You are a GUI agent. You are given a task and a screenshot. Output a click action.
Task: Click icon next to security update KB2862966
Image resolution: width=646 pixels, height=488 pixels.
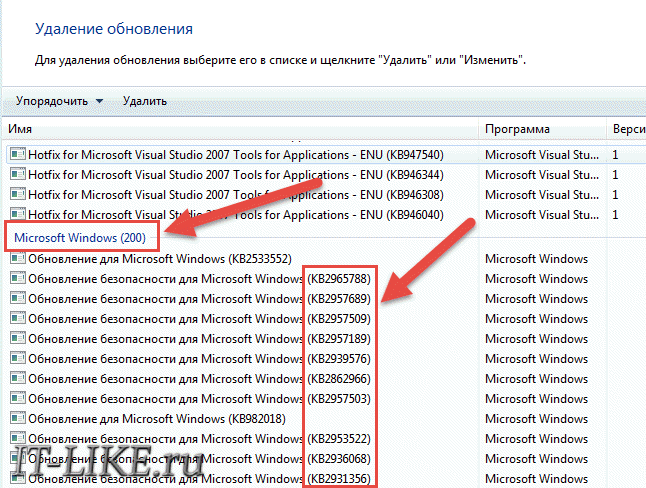[x=17, y=378]
